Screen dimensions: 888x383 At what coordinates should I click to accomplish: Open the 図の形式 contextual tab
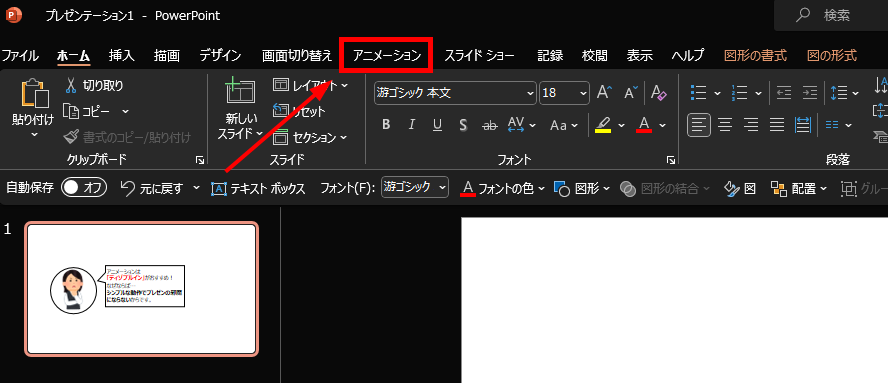[832, 56]
